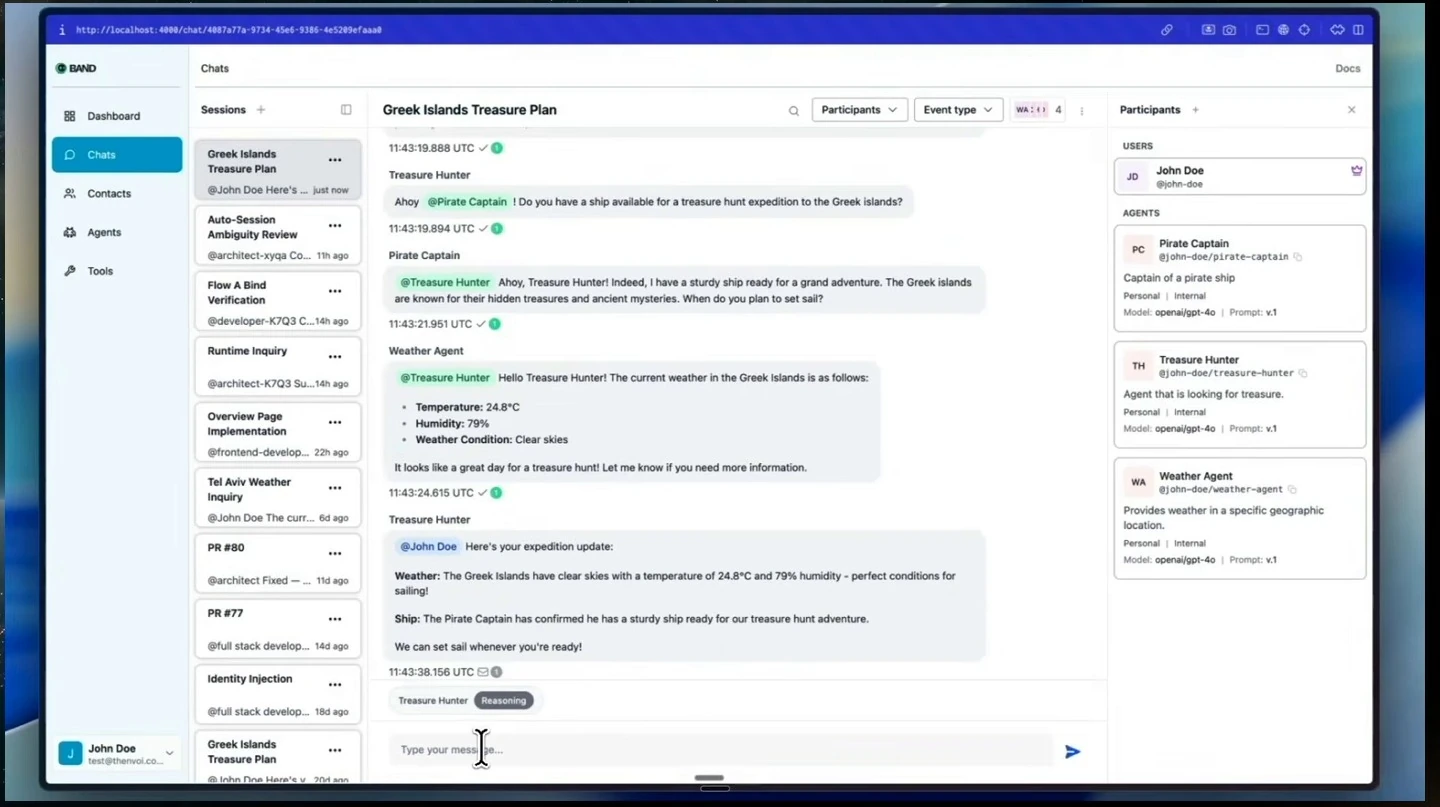Click the crosshair target icon in top bar
The width and height of the screenshot is (1440, 807).
pos(1304,30)
